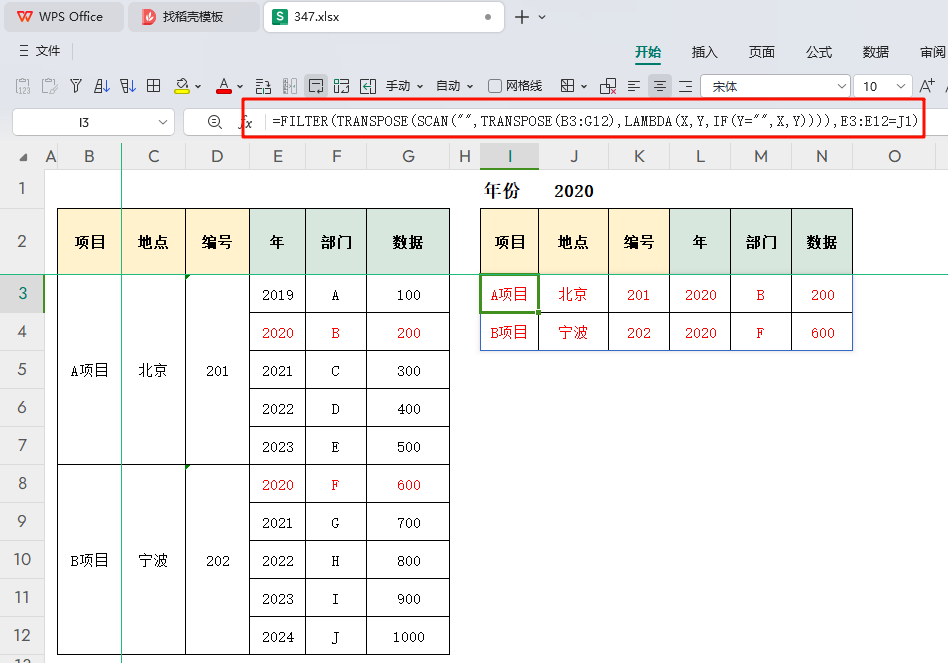Click the red font color A icon
Viewport: 948px width, 663px height.
224,86
